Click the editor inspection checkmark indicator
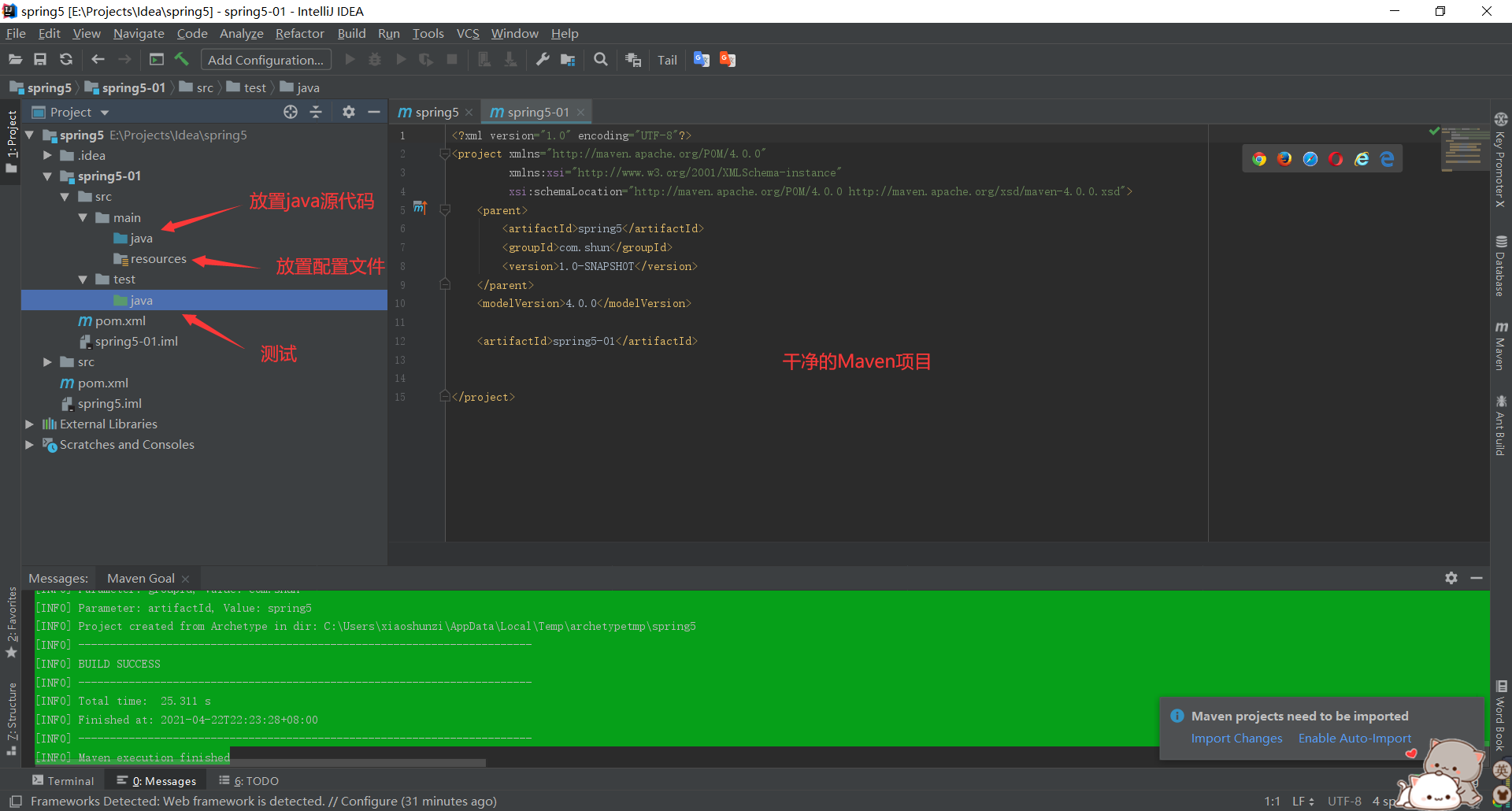1512x811 pixels. (x=1434, y=131)
